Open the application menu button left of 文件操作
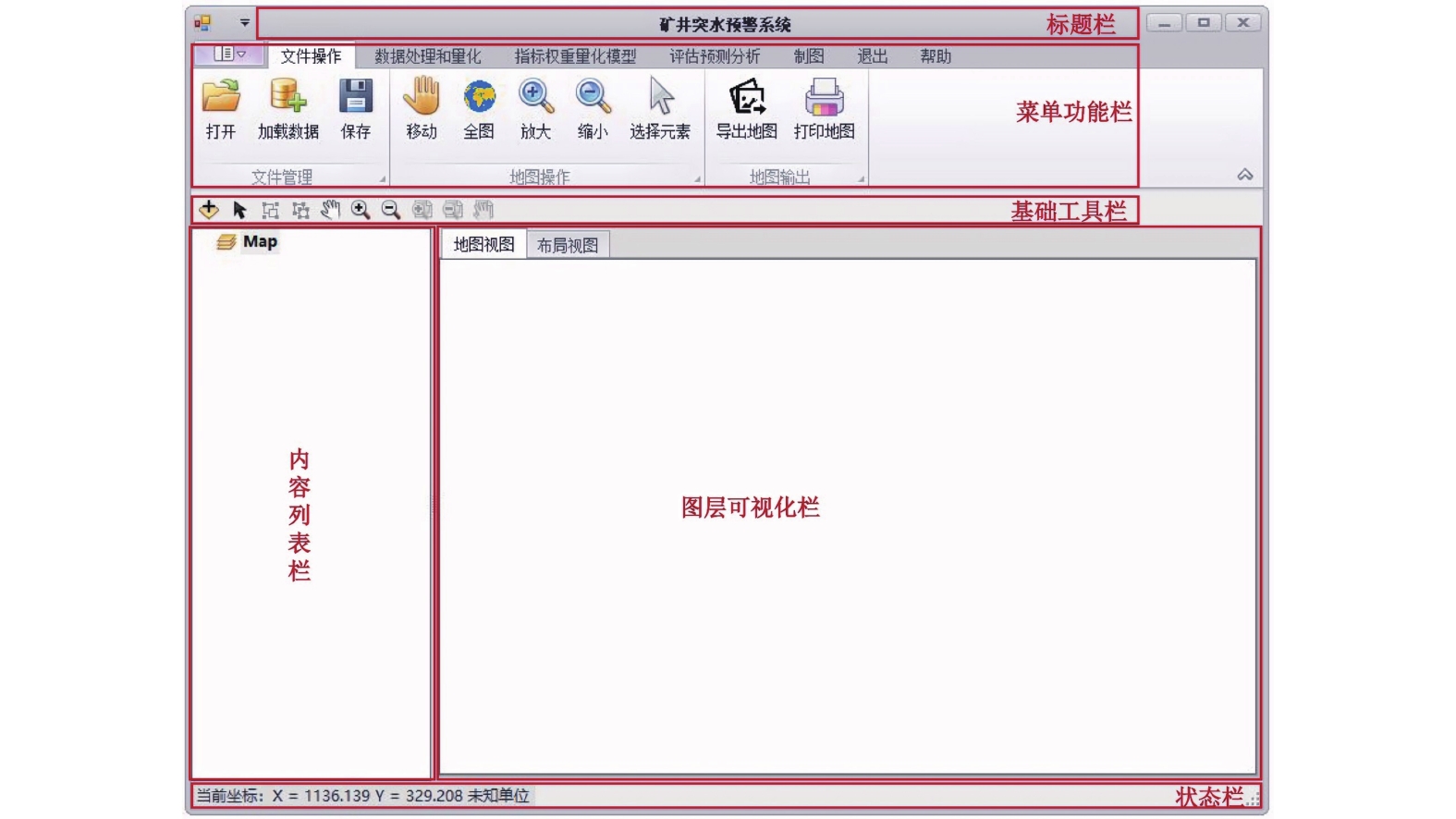 229,55
